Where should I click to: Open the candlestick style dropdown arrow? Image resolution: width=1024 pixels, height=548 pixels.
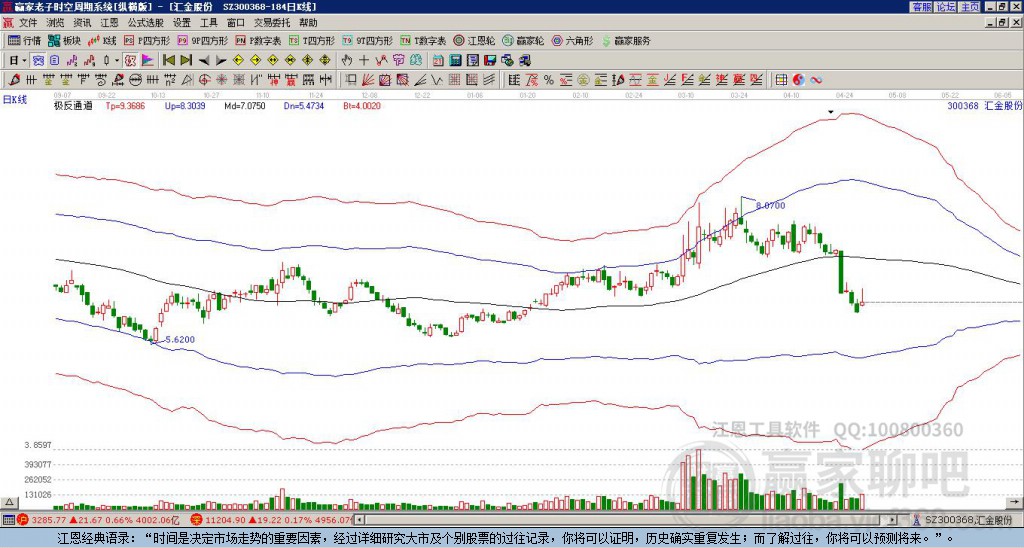click(x=116, y=61)
